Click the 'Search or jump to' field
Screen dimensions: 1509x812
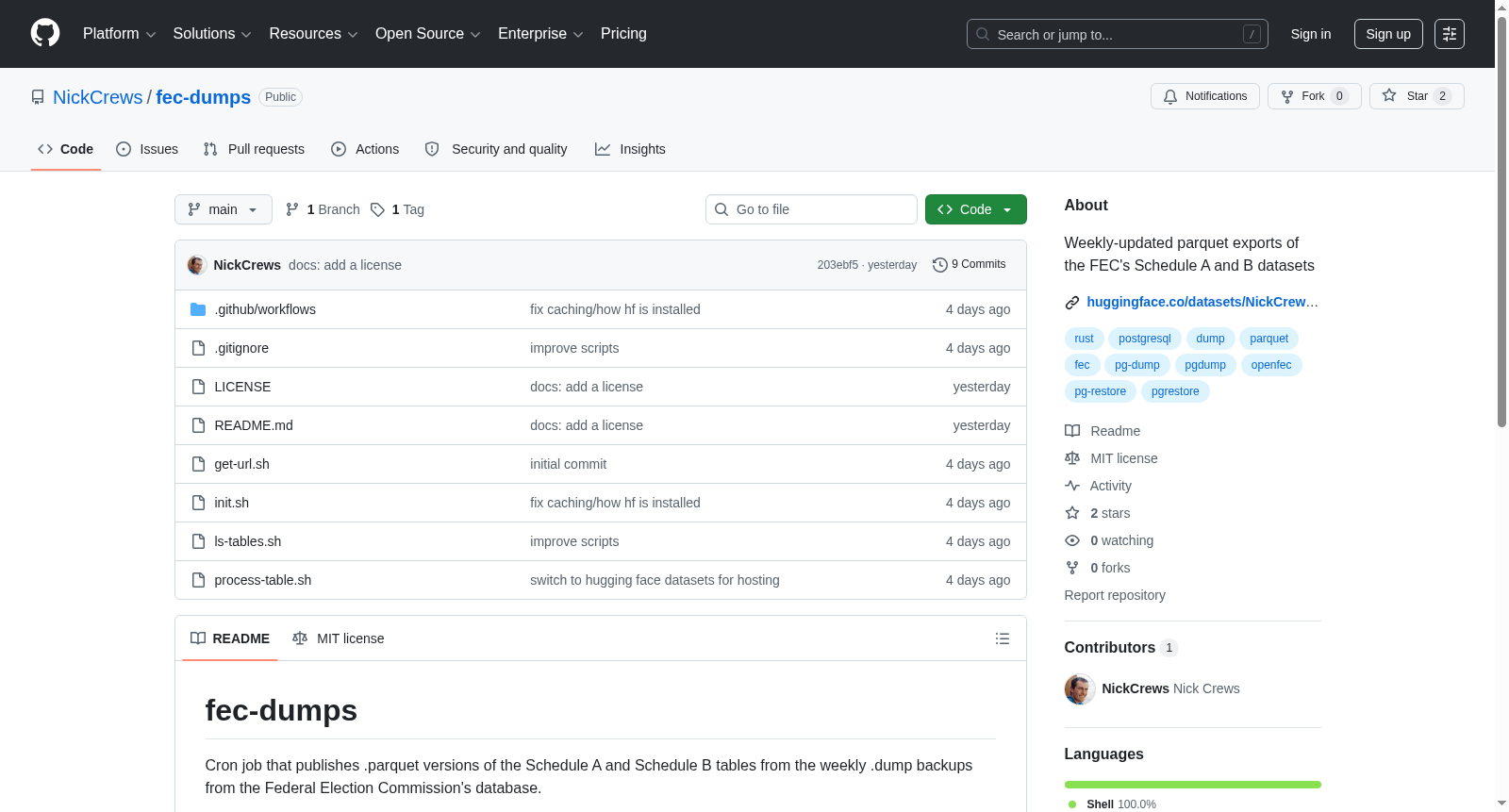pos(1118,34)
